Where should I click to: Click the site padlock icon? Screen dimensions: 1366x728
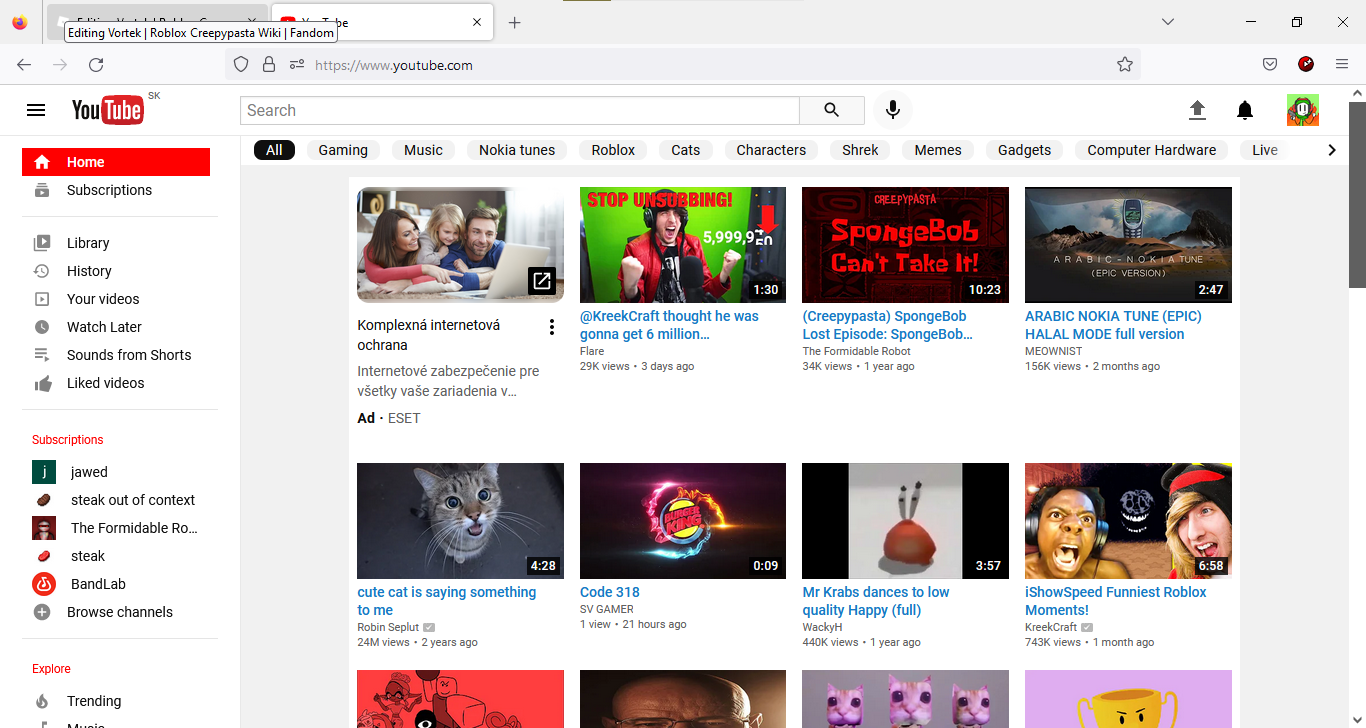coord(268,65)
